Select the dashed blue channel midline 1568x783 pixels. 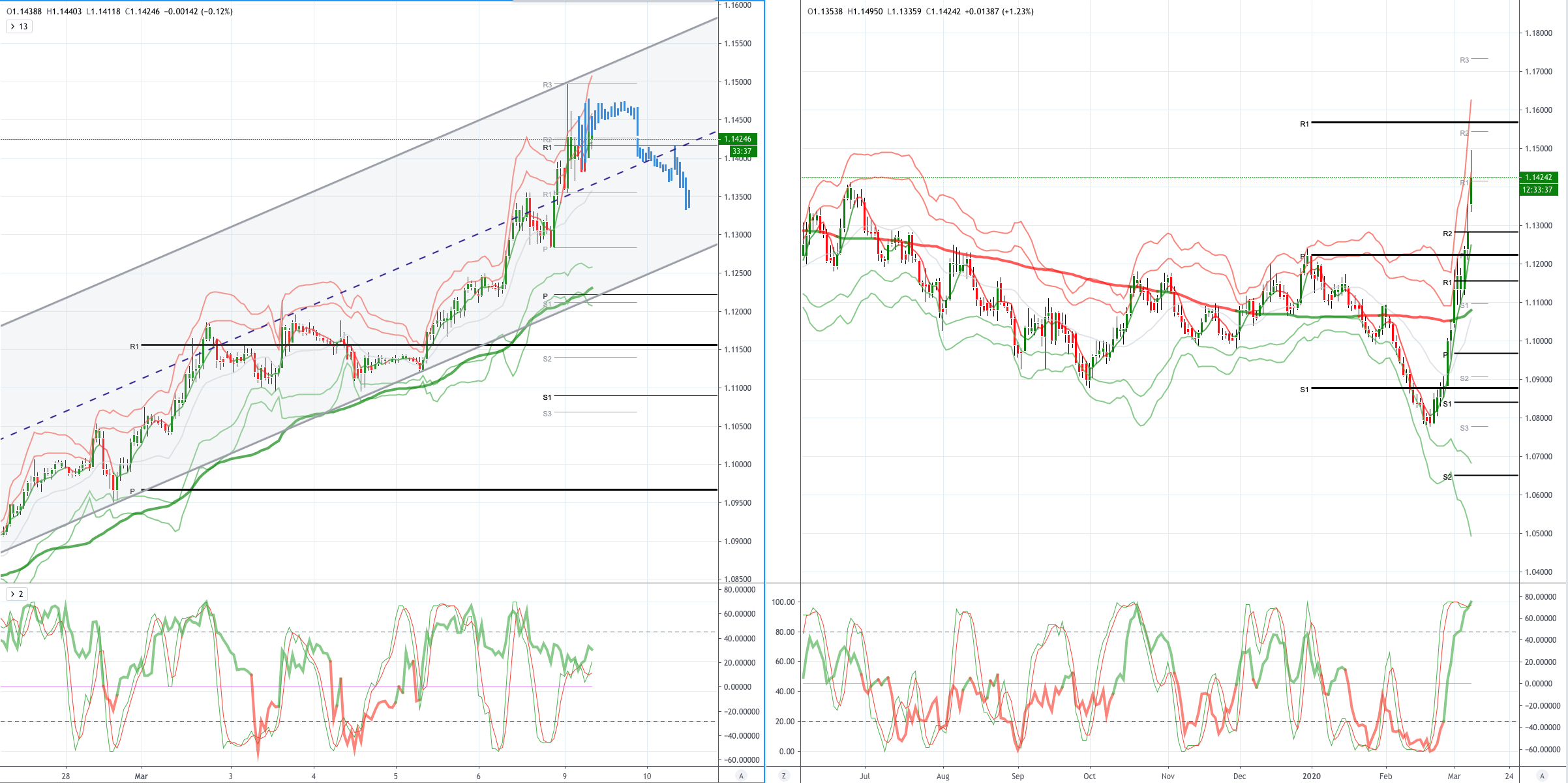click(x=359, y=285)
